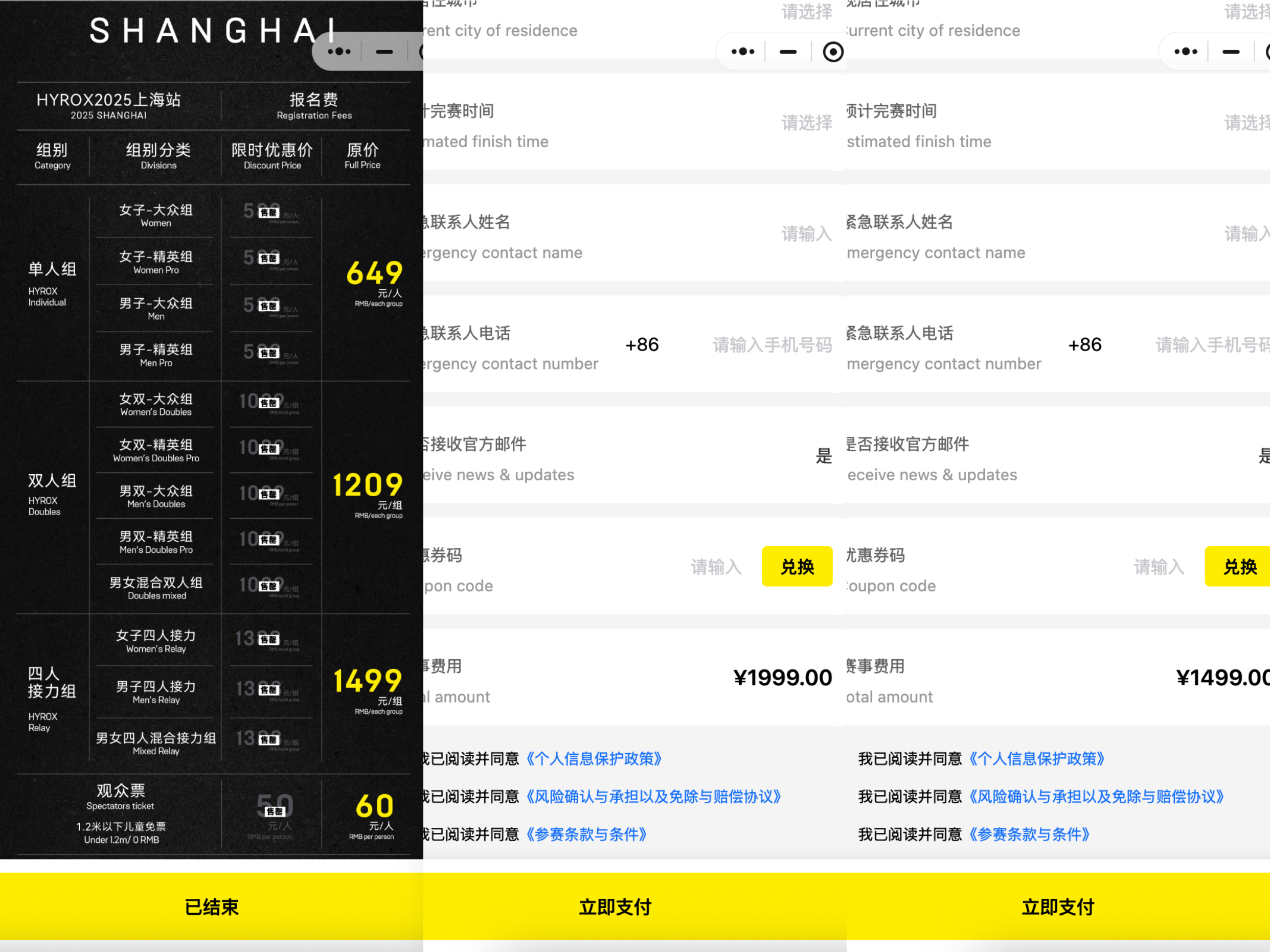Focus the emergency contact name field in the right panel
Viewport: 1270px width, 952px height.
1246,234
